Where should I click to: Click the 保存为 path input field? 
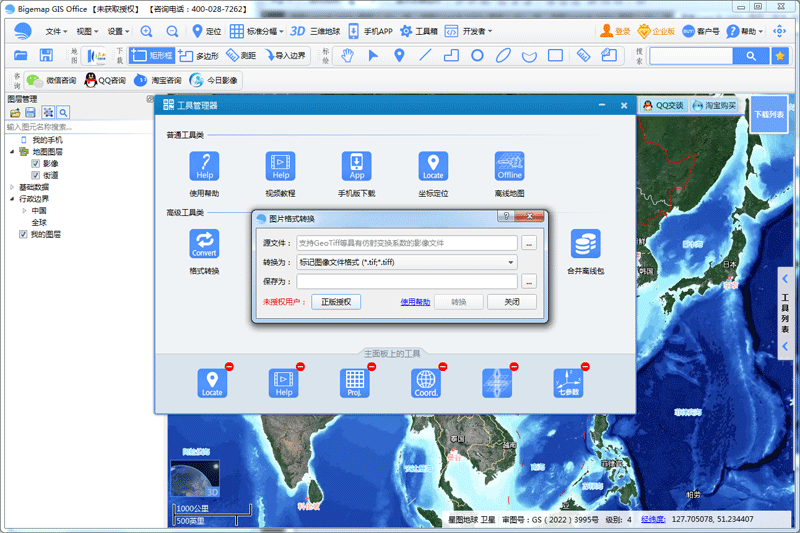coord(406,281)
